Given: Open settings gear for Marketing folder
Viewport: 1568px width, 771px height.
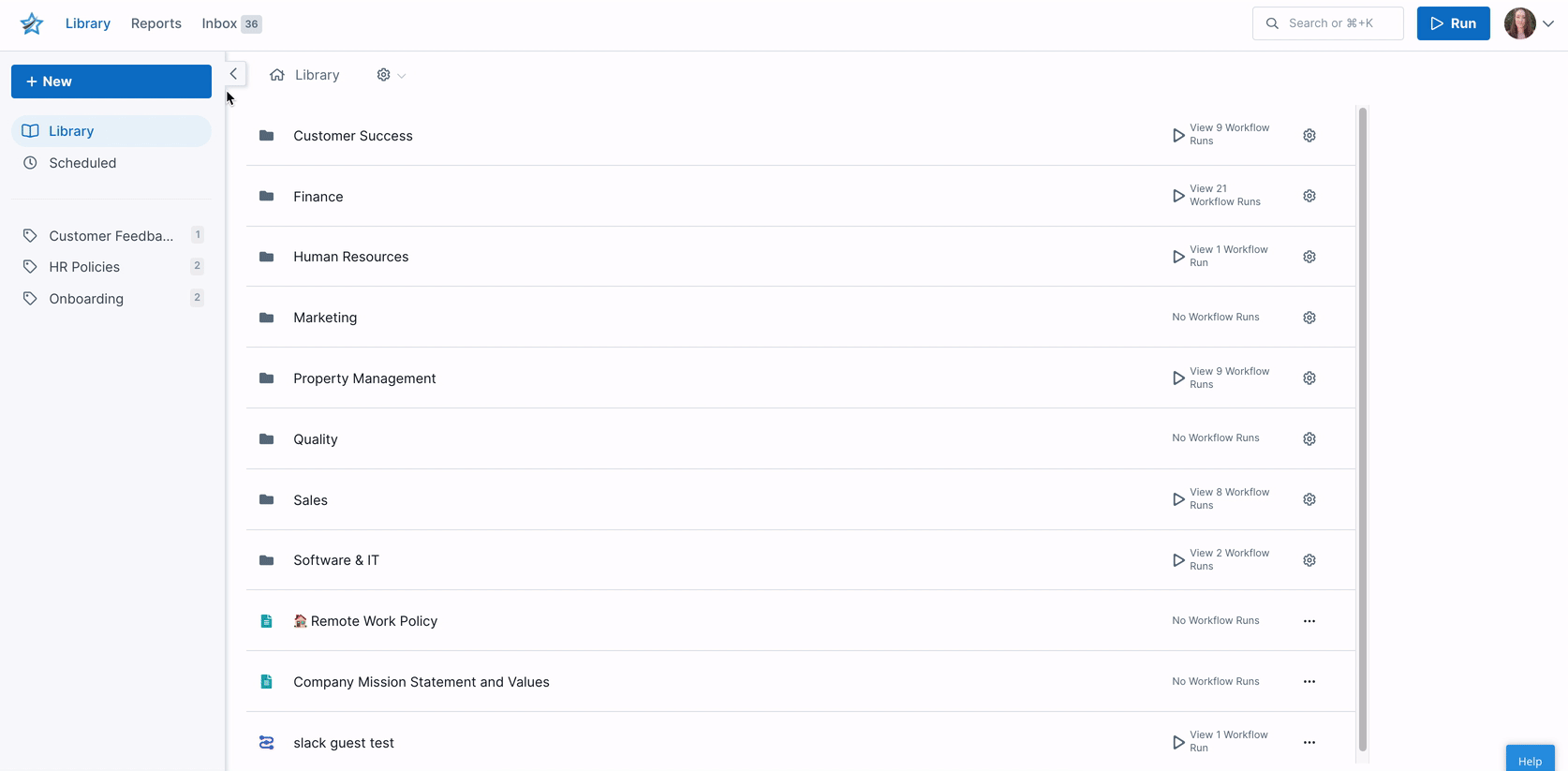Looking at the screenshot, I should [x=1309, y=318].
